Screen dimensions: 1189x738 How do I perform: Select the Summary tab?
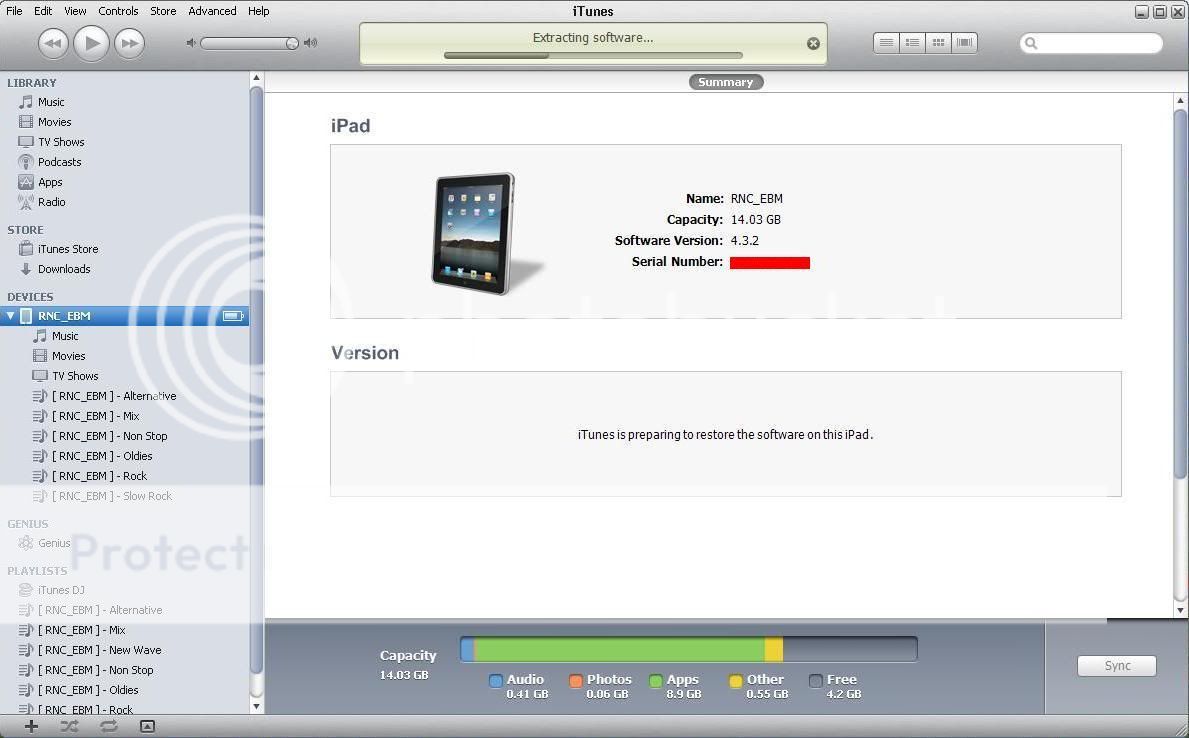click(726, 82)
